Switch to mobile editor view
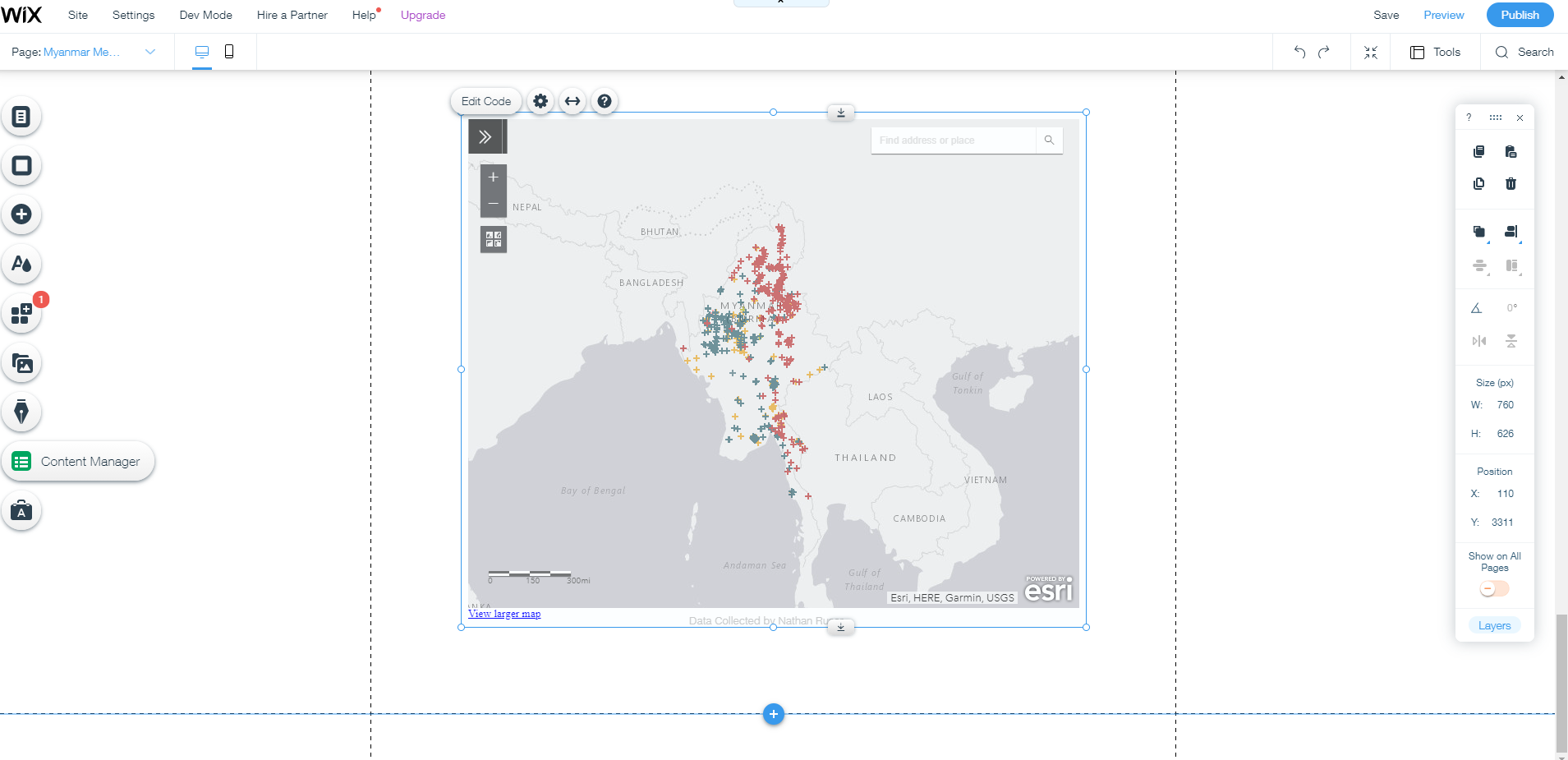 229,51
